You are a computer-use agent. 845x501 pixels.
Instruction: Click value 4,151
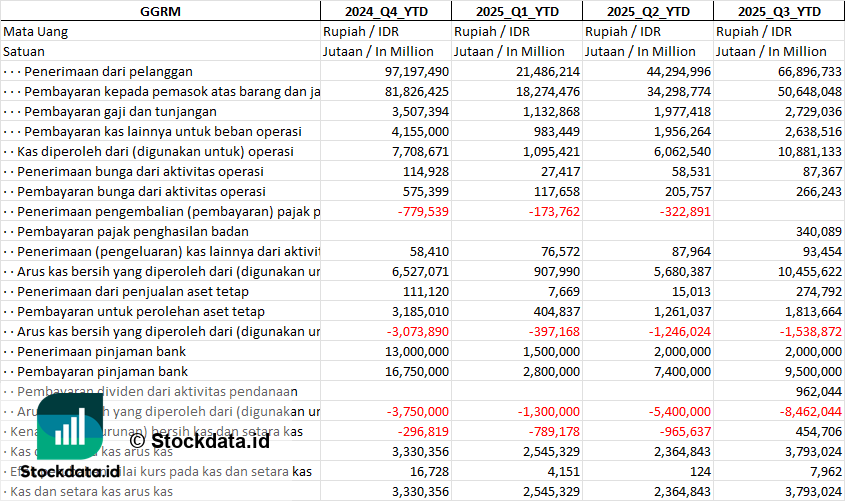point(566,471)
